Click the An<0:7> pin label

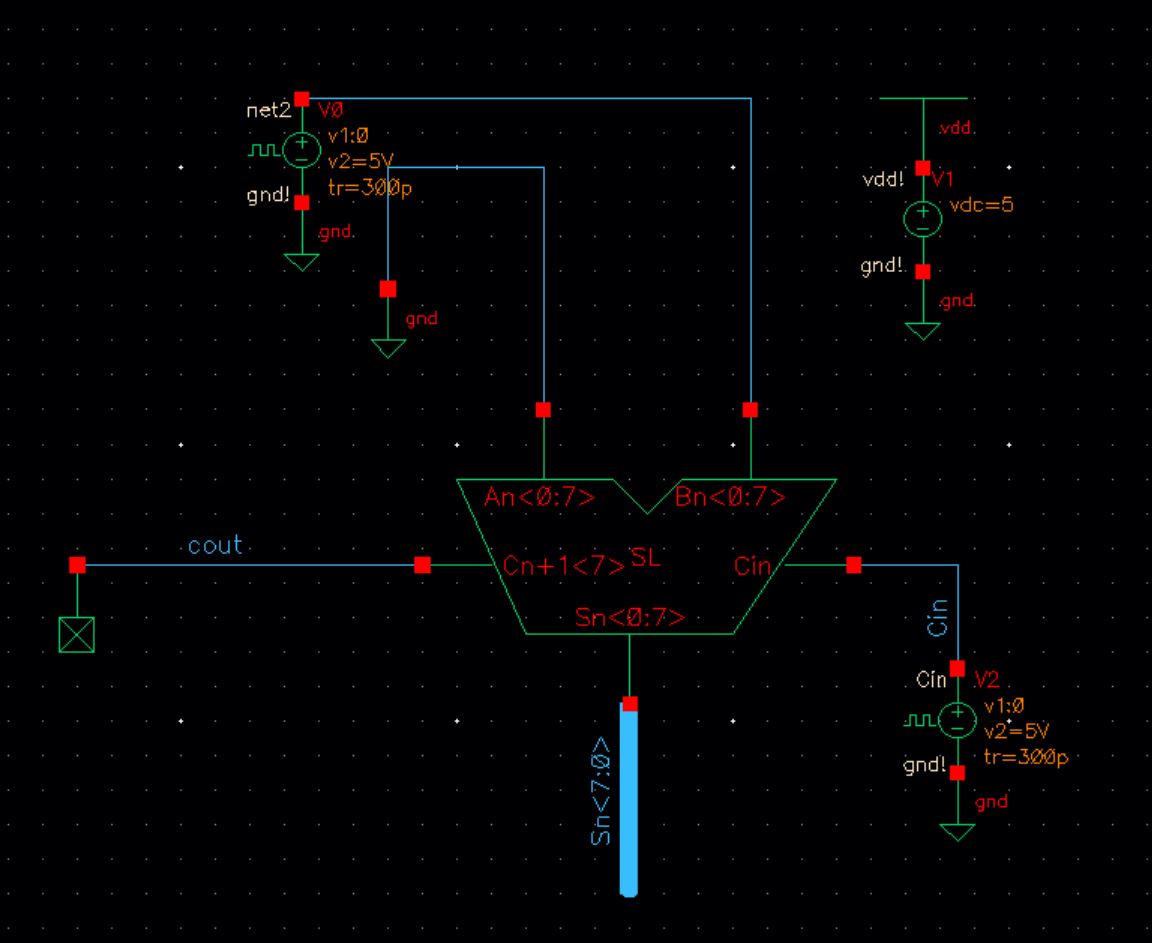pyautogui.click(x=539, y=497)
